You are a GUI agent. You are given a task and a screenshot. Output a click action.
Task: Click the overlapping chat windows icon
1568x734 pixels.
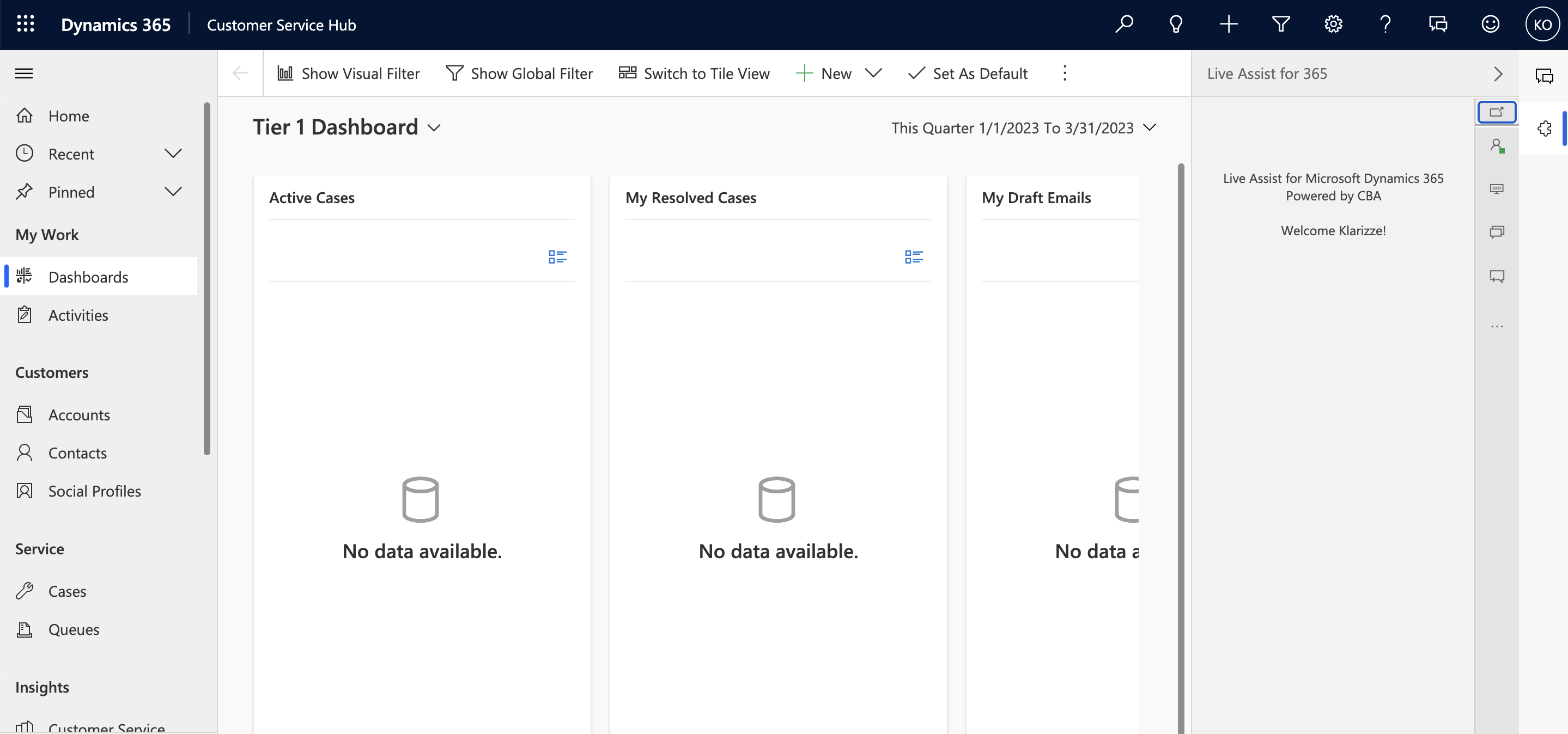(x=1497, y=232)
